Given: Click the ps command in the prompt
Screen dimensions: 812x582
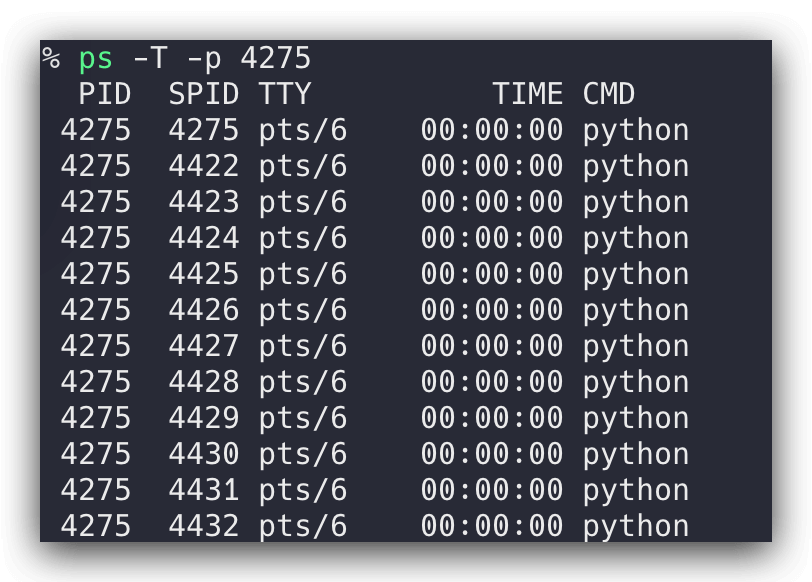Looking at the screenshot, I should (x=96, y=59).
